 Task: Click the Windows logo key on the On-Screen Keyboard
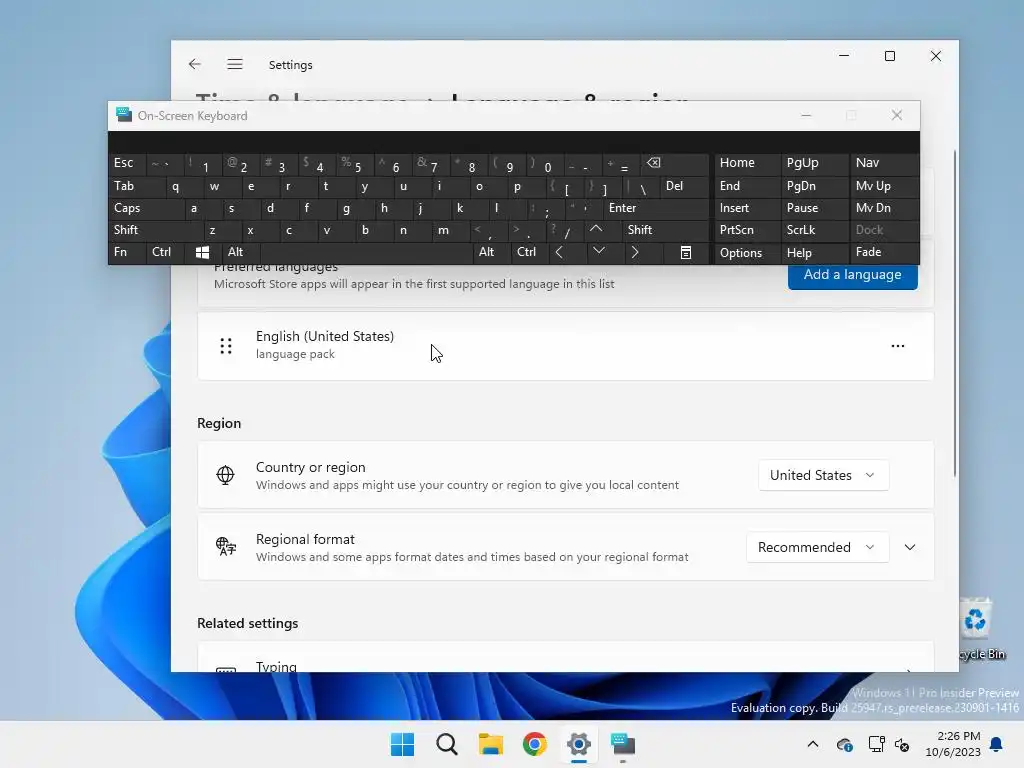pos(202,253)
